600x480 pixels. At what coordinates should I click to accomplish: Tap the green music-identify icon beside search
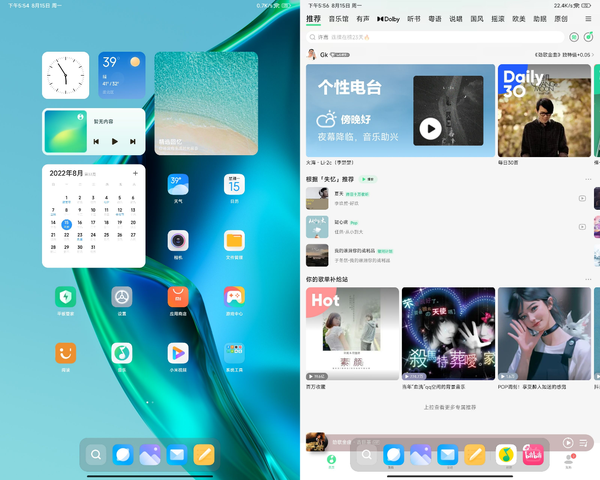pyautogui.click(x=588, y=37)
